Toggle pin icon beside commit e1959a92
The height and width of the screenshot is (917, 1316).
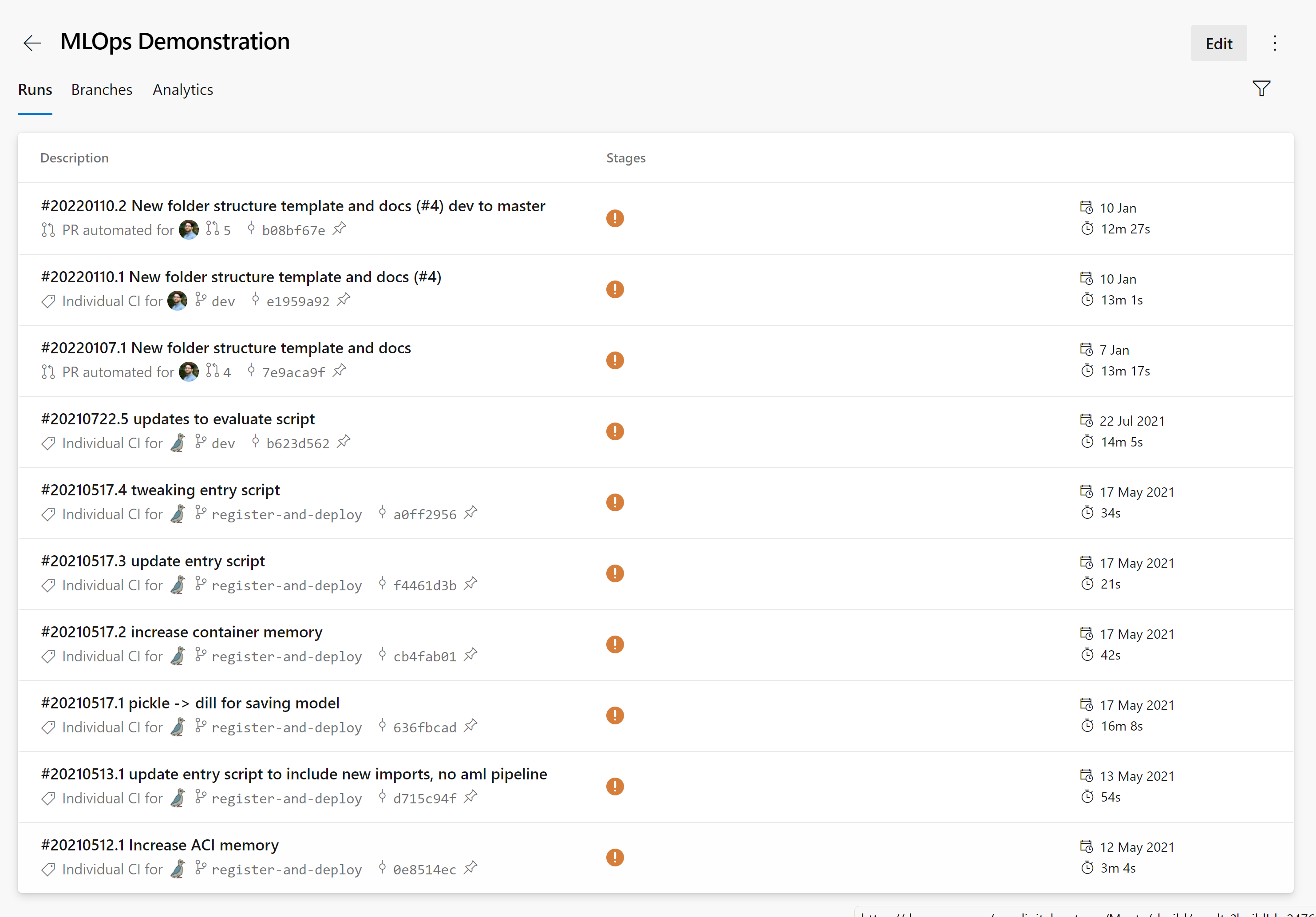click(x=344, y=300)
